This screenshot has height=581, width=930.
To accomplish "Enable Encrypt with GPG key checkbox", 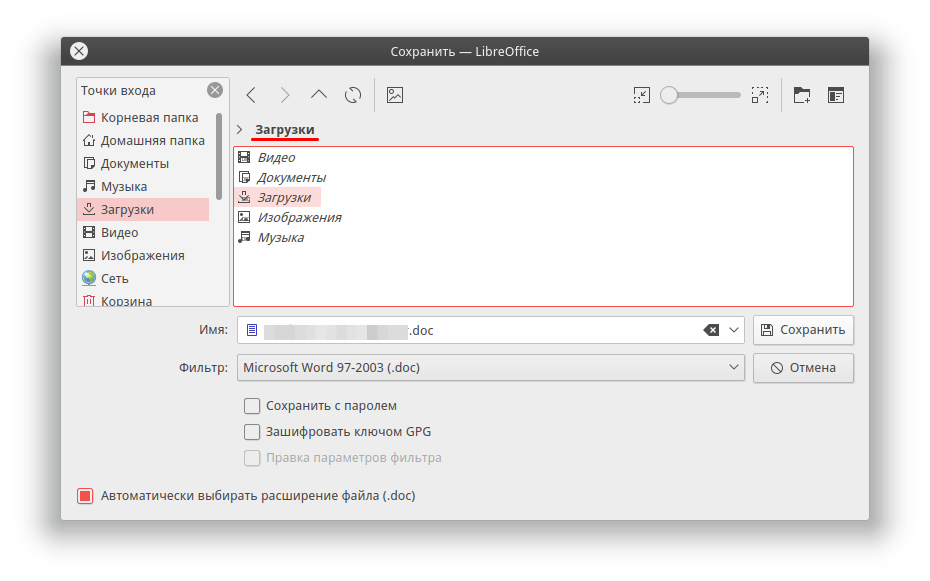I will pyautogui.click(x=252, y=432).
